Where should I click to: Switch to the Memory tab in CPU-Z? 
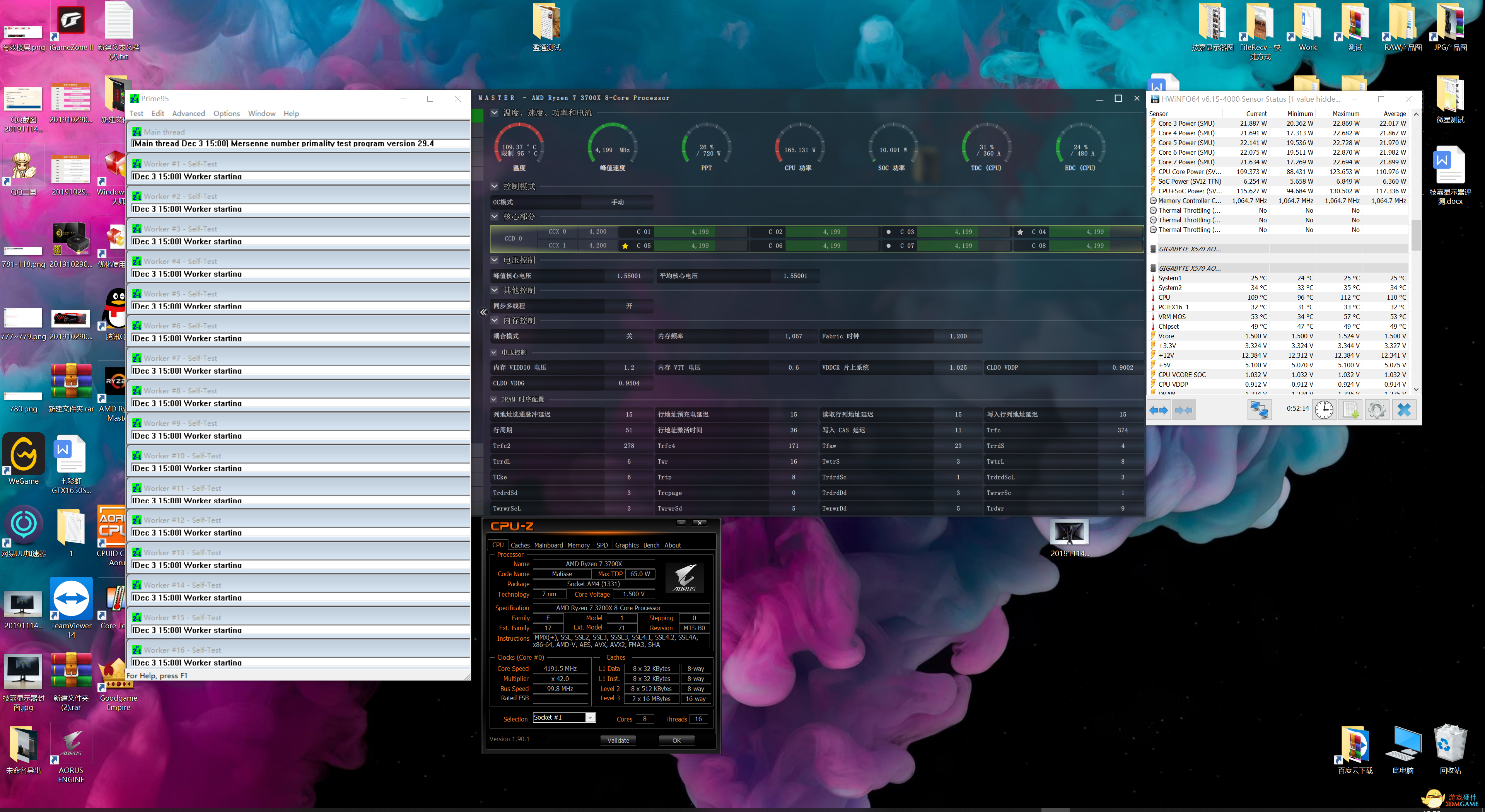pos(578,545)
